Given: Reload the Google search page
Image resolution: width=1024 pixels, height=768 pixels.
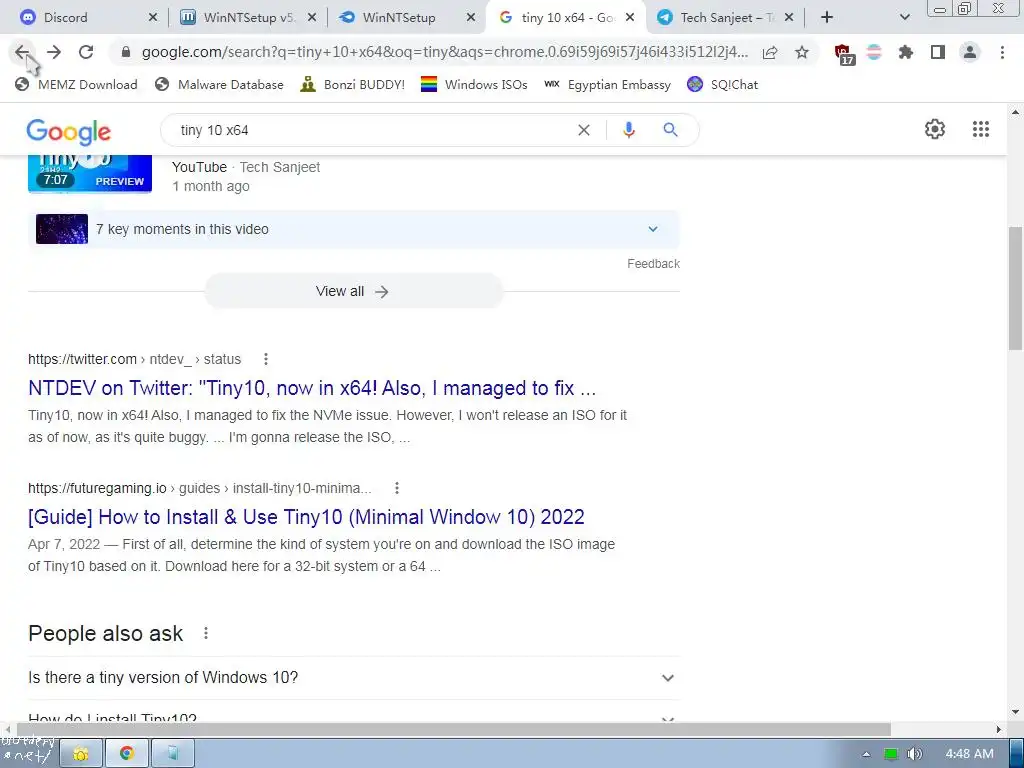Looking at the screenshot, I should [x=86, y=52].
